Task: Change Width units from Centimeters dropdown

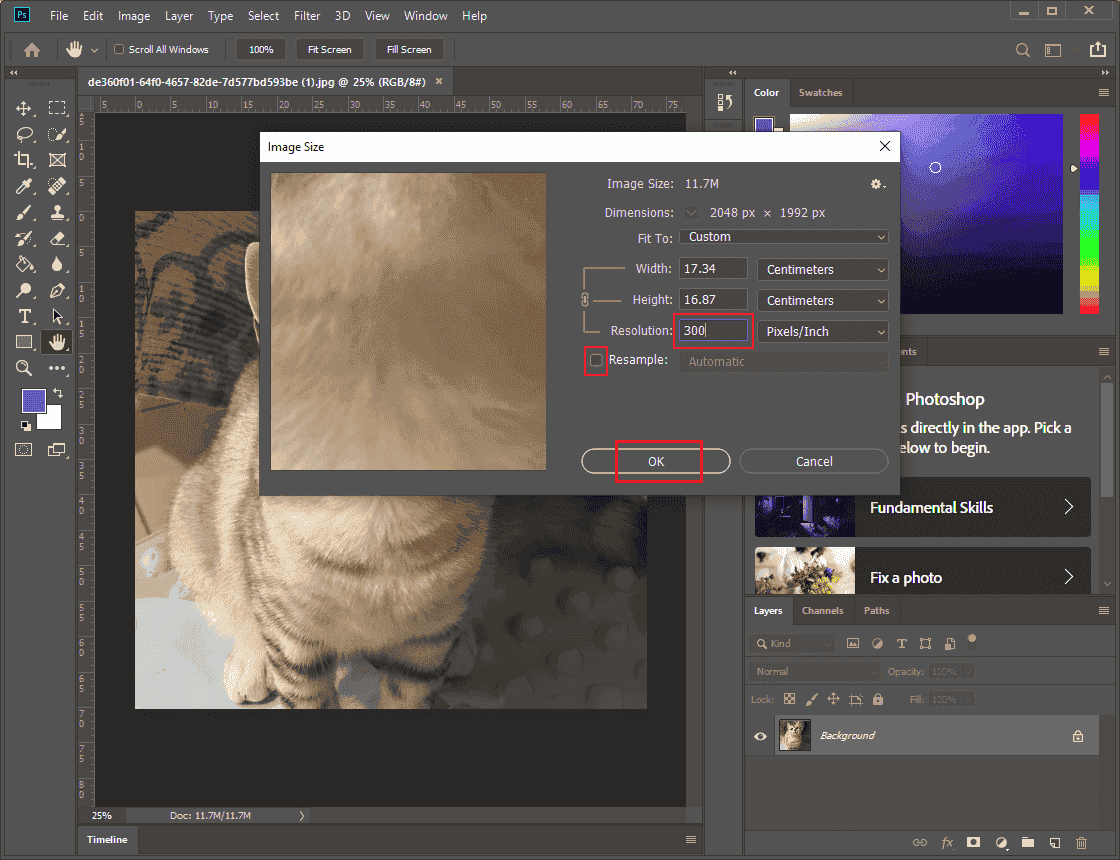Action: [822, 269]
